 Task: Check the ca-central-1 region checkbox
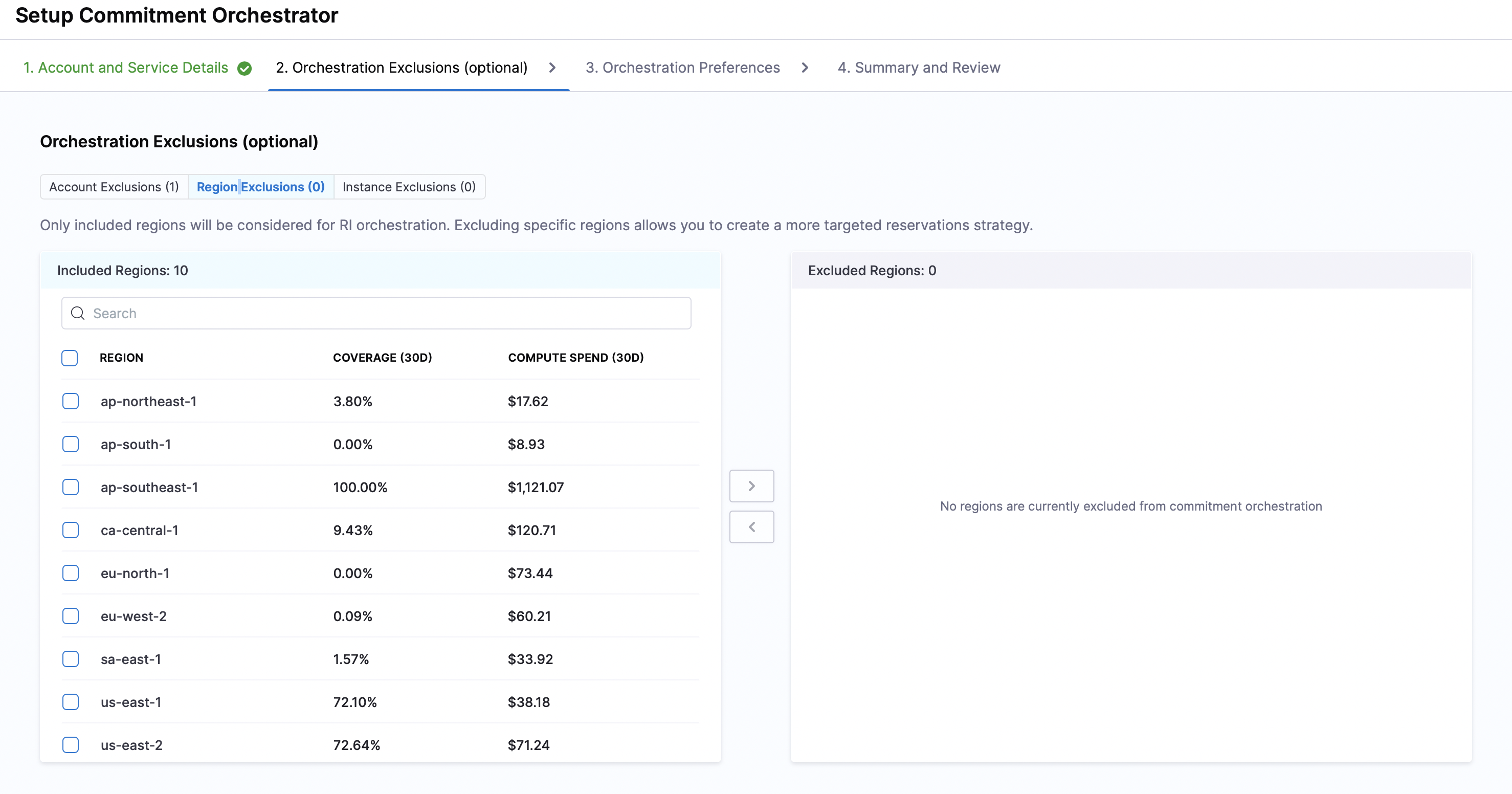71,530
